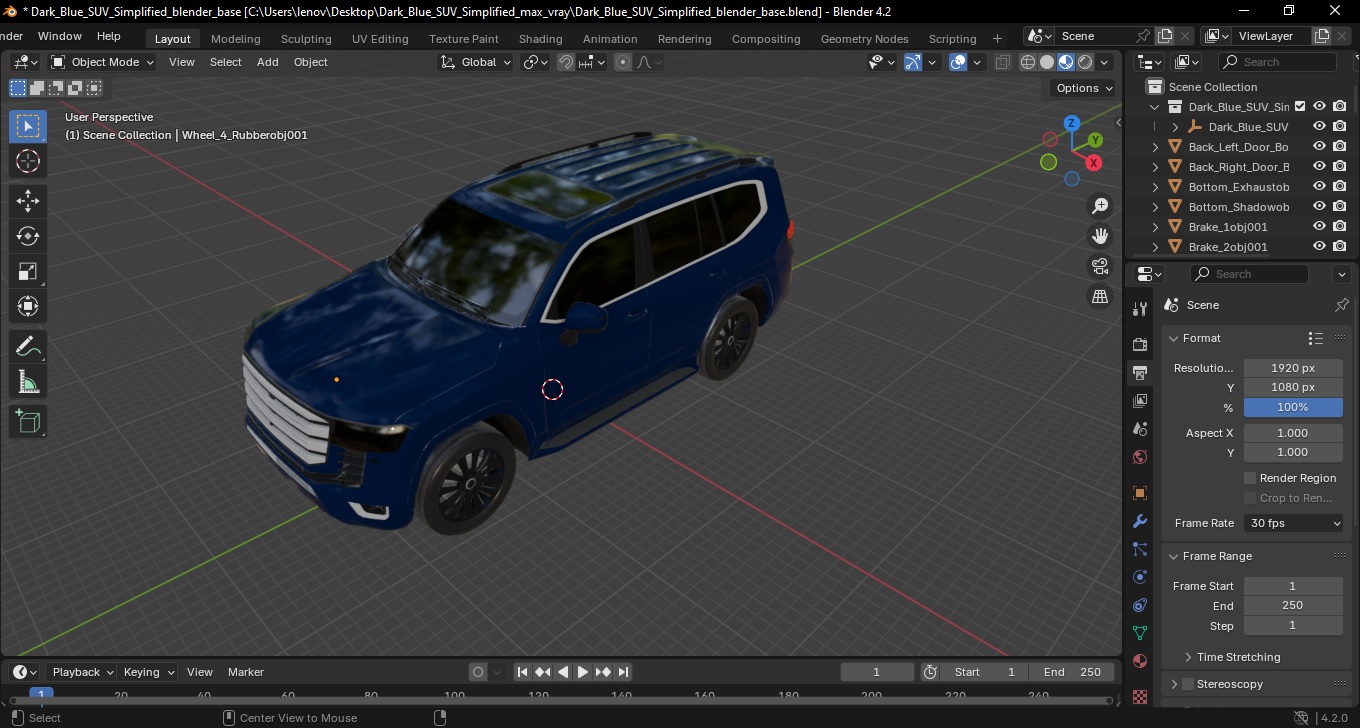Viewport: 1360px width, 728px height.
Task: Open the Scene properties tab icon
Action: click(x=1140, y=429)
